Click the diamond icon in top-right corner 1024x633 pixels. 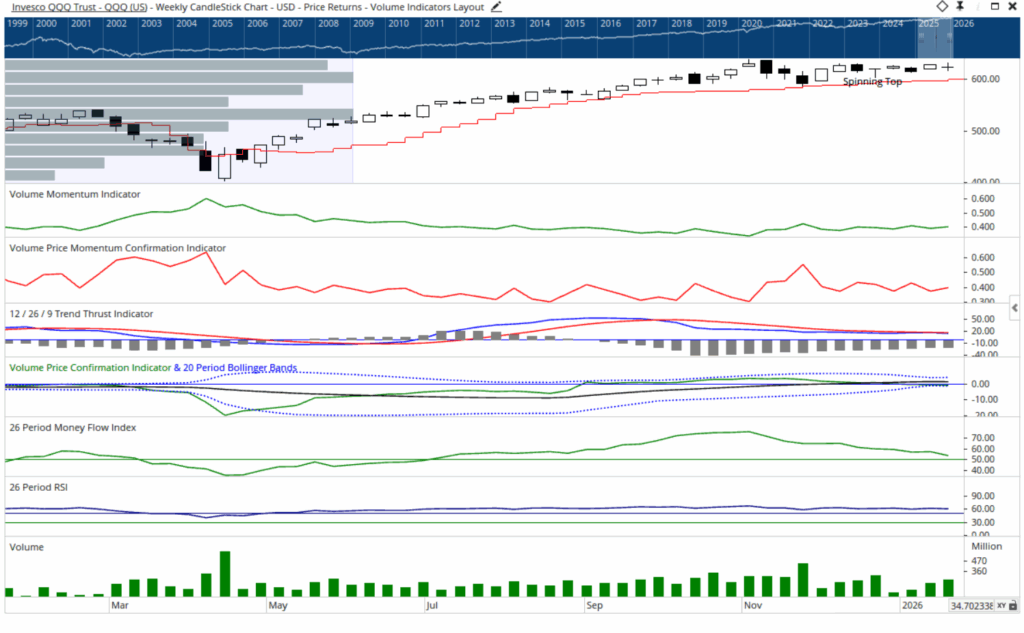click(x=942, y=7)
